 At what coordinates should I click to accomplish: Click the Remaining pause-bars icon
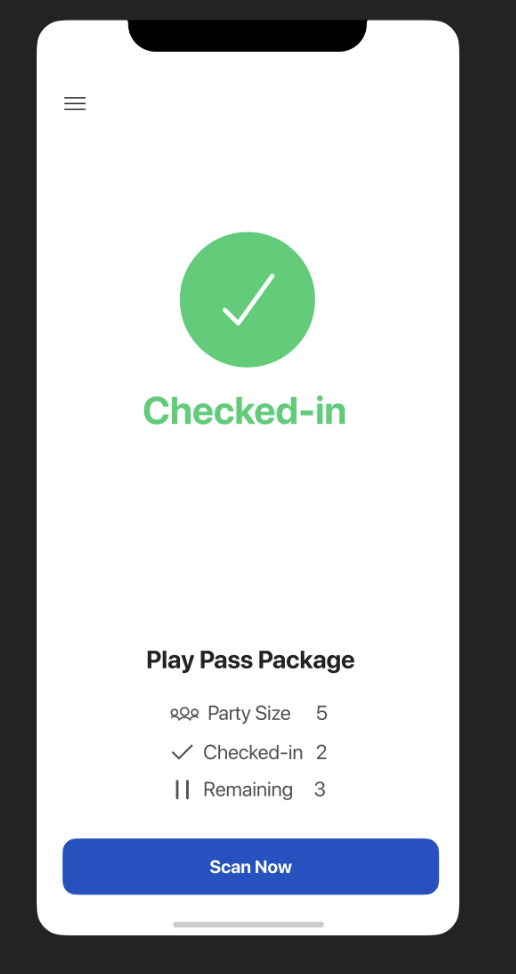182,790
